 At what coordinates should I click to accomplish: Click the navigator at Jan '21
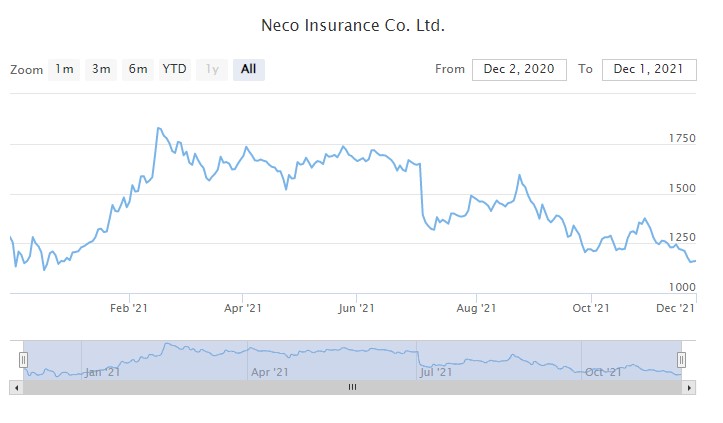[103, 372]
